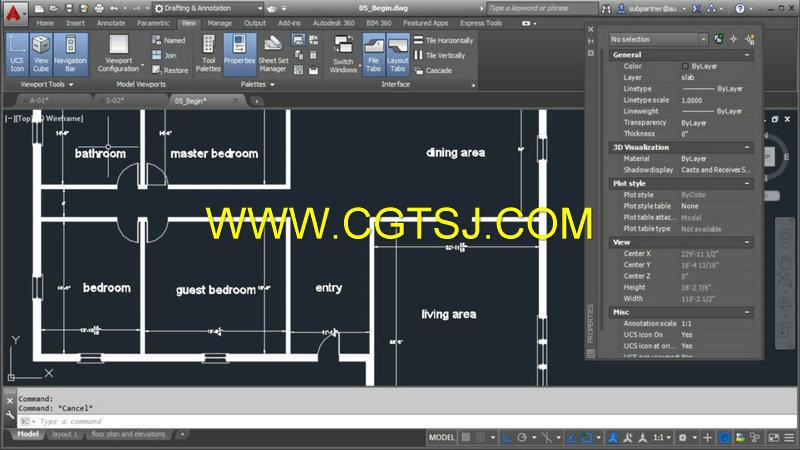The width and height of the screenshot is (800, 450).
Task: Switch to Annotate ribbon tab
Action: click(111, 23)
